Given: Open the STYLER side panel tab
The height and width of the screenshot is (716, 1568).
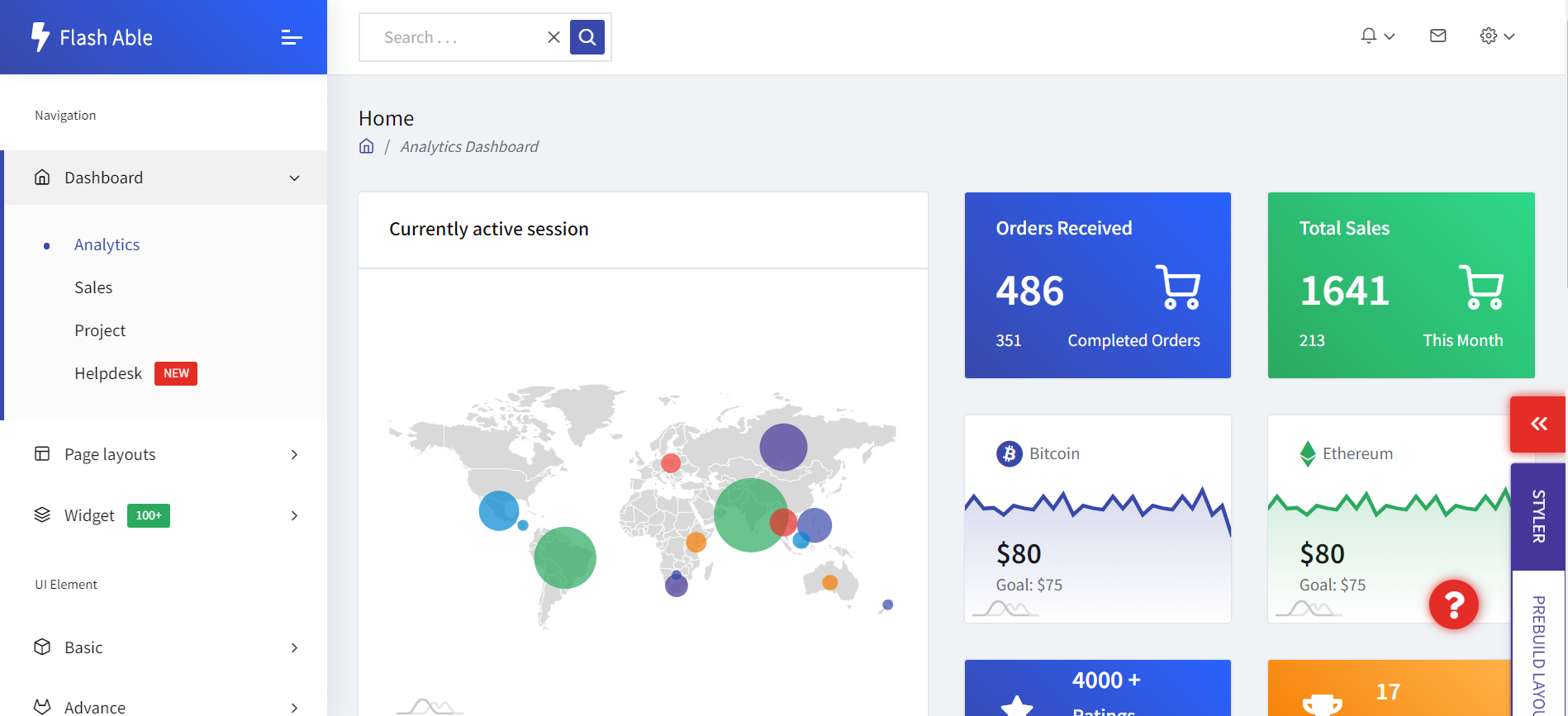Looking at the screenshot, I should 1538,516.
